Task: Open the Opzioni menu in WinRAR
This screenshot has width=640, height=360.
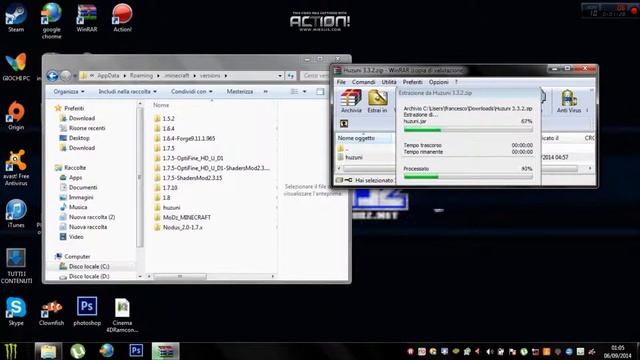Action: pyautogui.click(x=438, y=82)
